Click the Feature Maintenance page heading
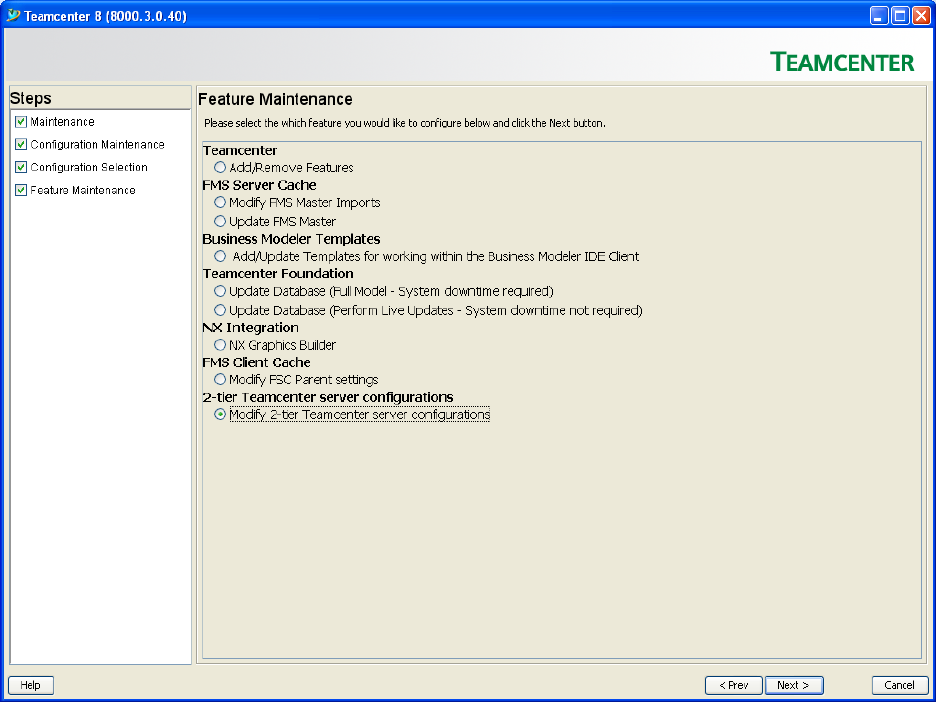Viewport: 936px width, 702px height. point(275,99)
